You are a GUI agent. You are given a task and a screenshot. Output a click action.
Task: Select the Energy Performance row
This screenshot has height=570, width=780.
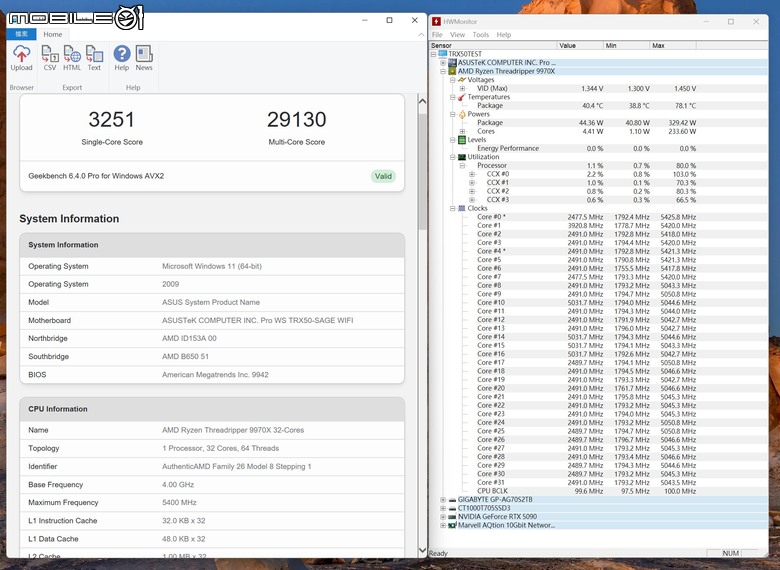click(x=599, y=148)
